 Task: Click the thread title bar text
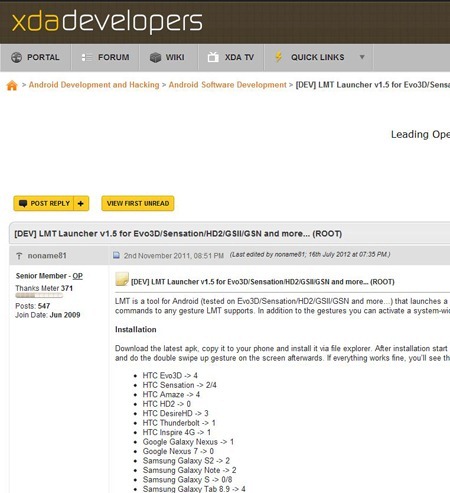178,234
